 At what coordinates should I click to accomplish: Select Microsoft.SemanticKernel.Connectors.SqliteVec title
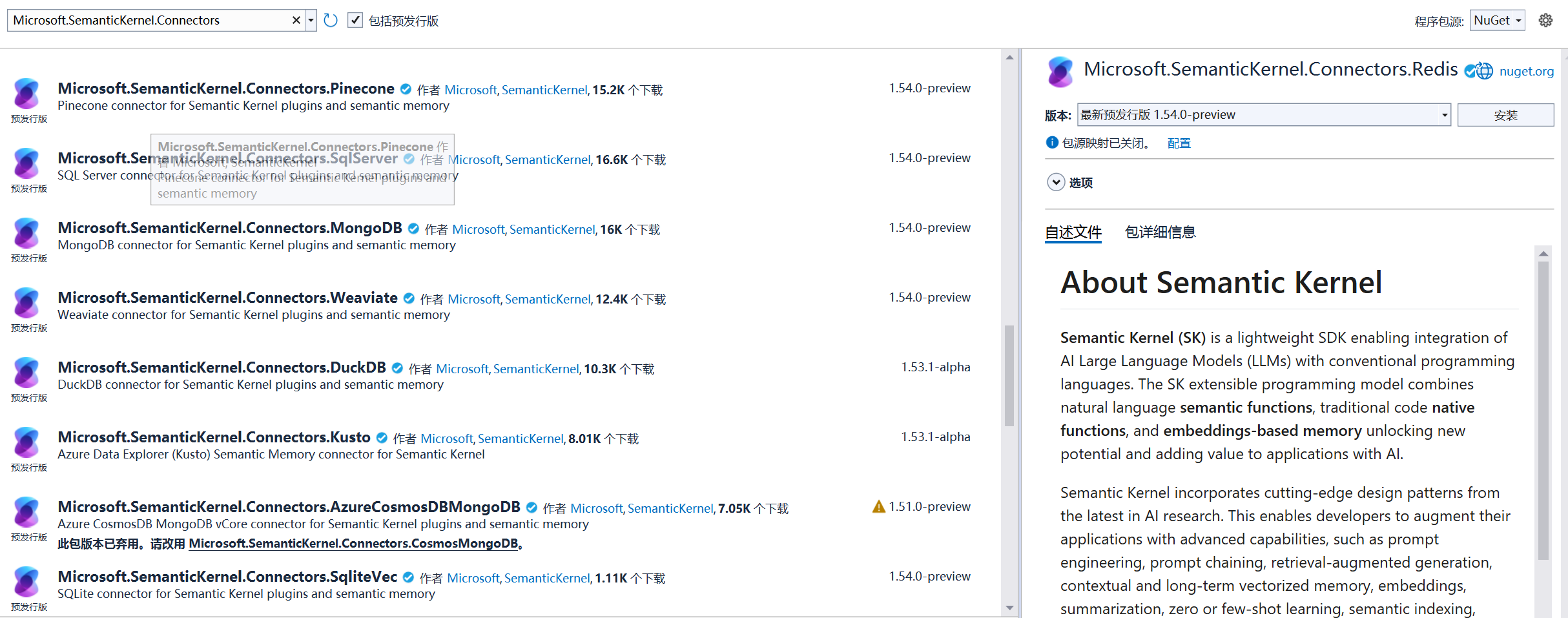click(227, 577)
